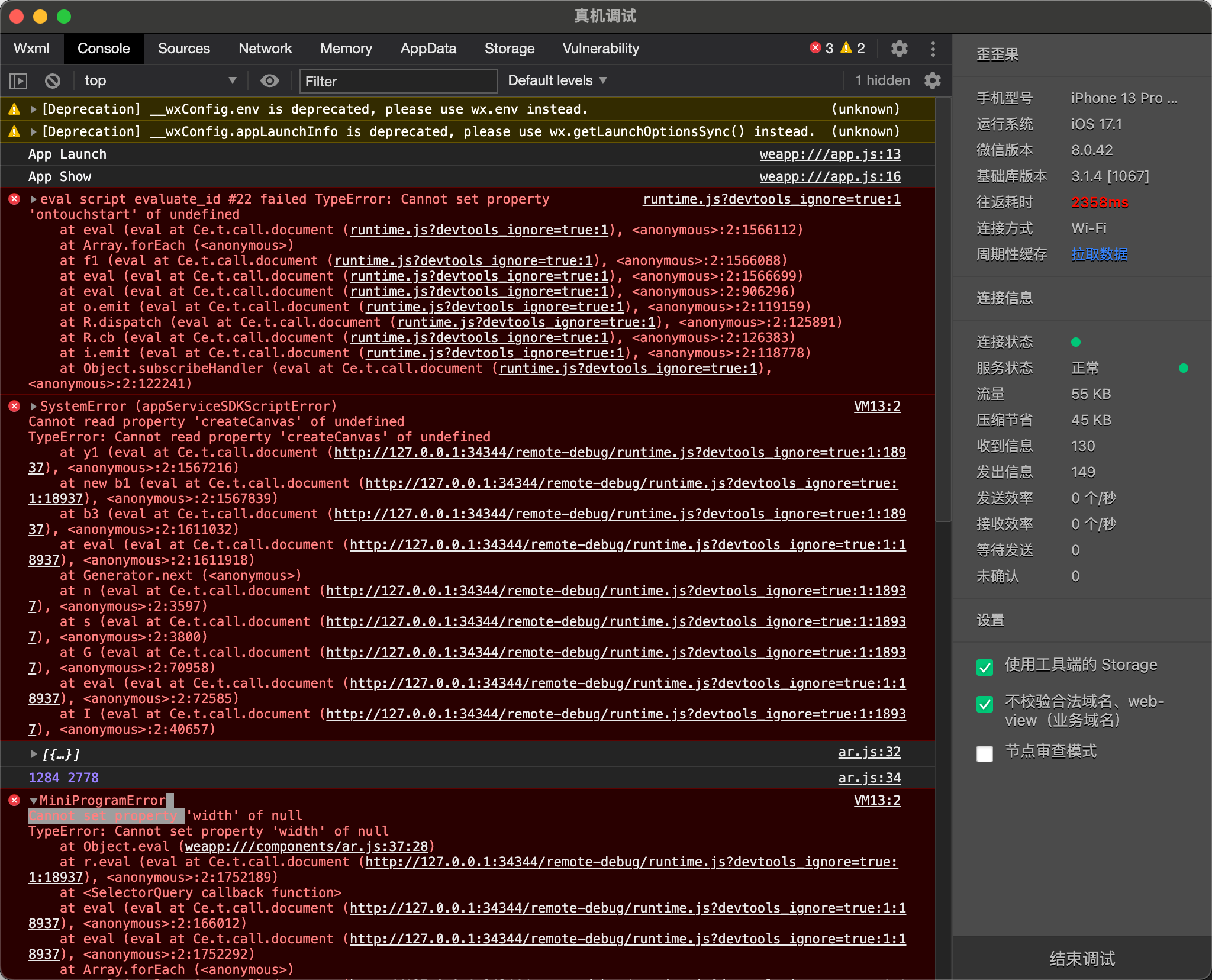Collapse the MiniProgramError entry

tap(34, 801)
